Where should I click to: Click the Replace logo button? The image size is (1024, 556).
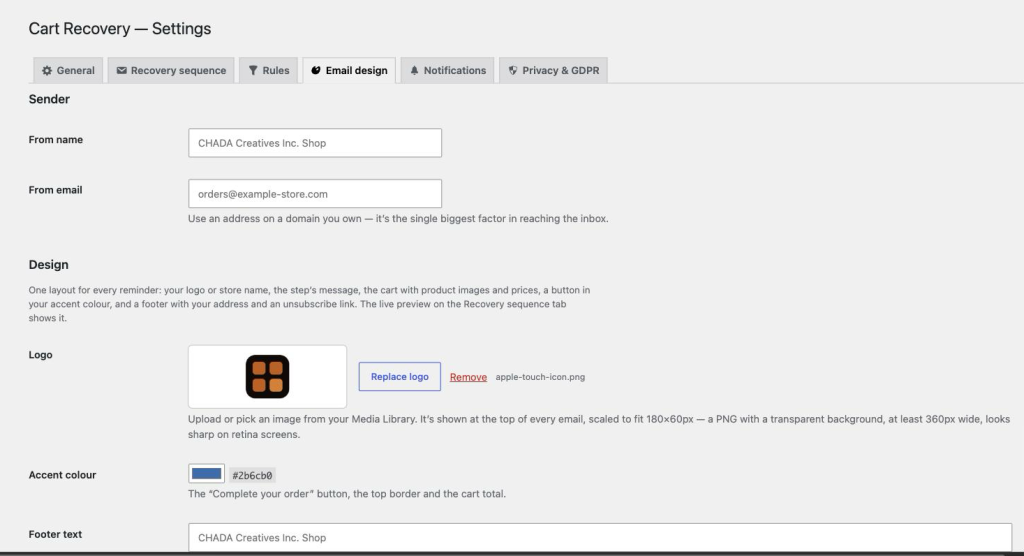point(400,377)
